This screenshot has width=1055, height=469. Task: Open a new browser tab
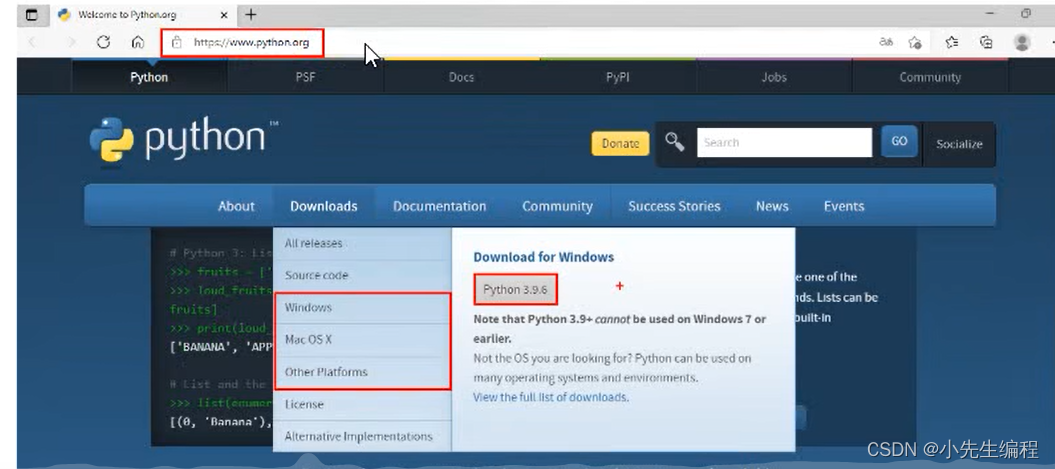pos(250,14)
